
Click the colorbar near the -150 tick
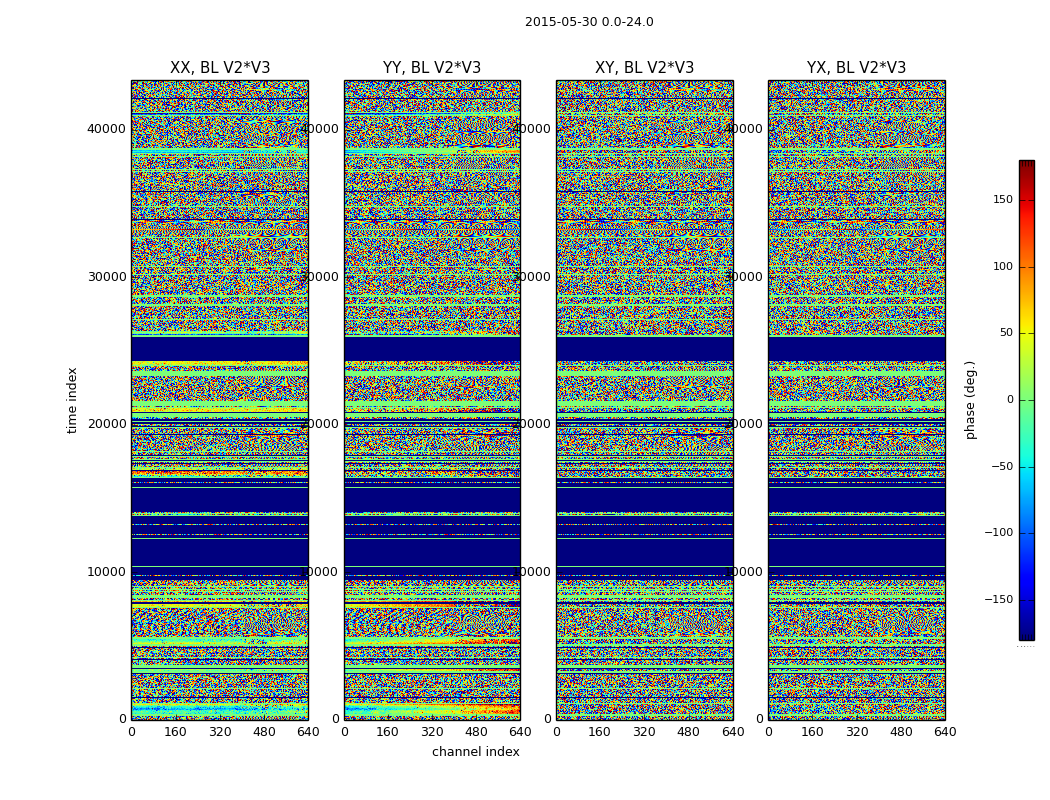click(1027, 599)
